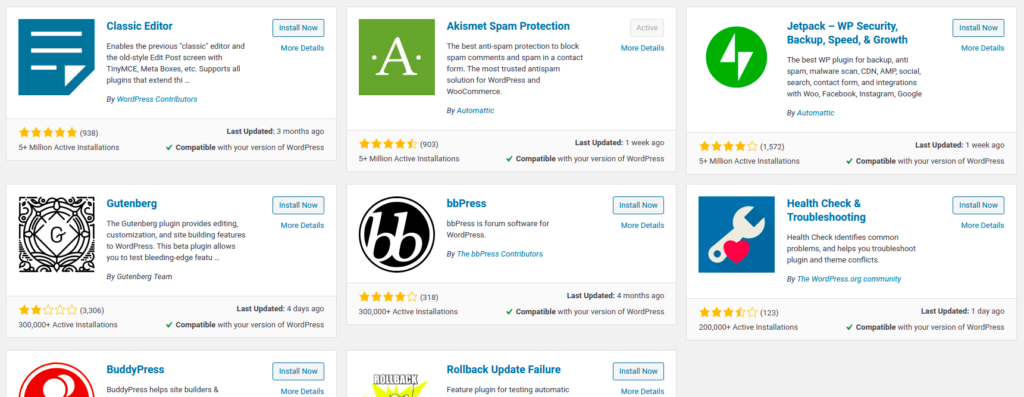Click 'By Gutenberg Team' text
The image size is (1024, 397).
[x=139, y=277]
